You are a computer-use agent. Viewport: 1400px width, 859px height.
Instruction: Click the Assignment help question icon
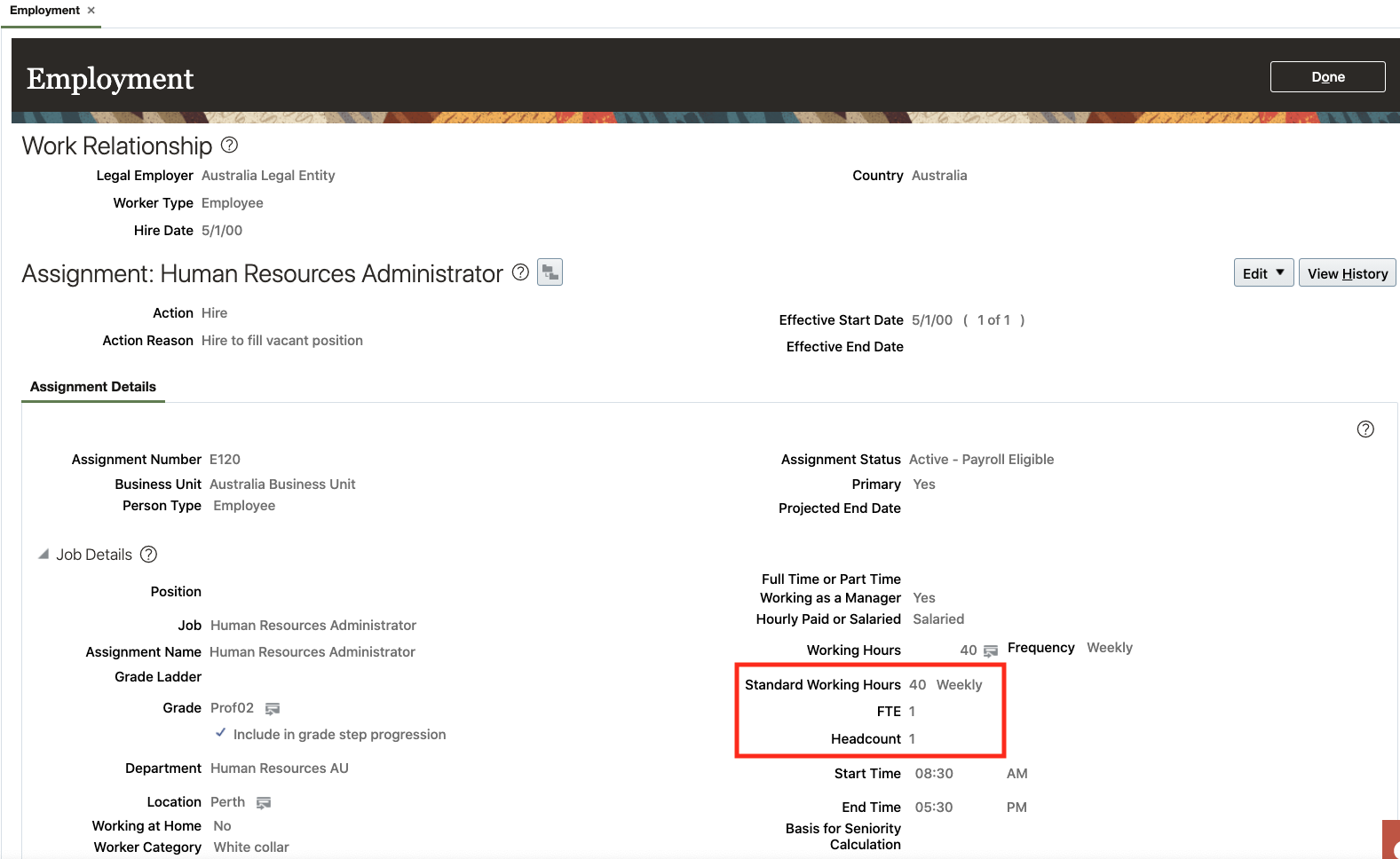(x=521, y=272)
